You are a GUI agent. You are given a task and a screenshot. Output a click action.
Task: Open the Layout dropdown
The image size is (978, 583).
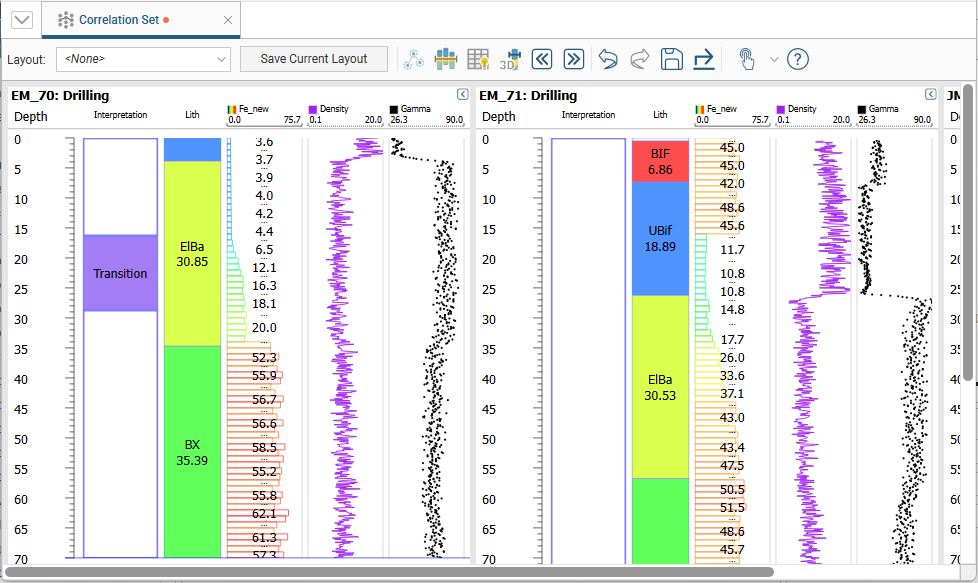tap(143, 59)
